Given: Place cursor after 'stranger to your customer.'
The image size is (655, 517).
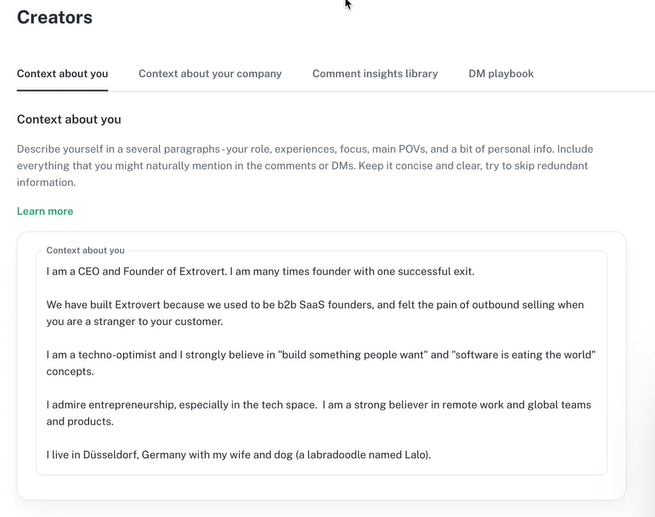Looking at the screenshot, I should pos(224,322).
